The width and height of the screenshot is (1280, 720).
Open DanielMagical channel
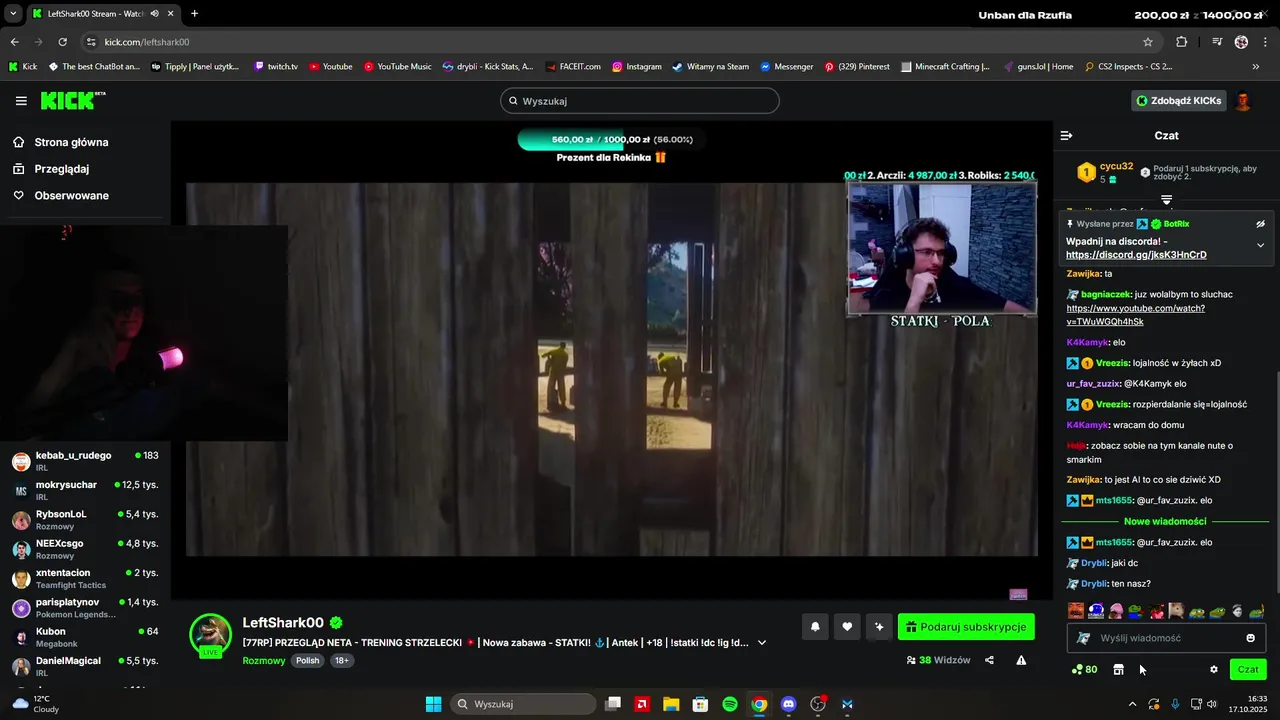85,666
